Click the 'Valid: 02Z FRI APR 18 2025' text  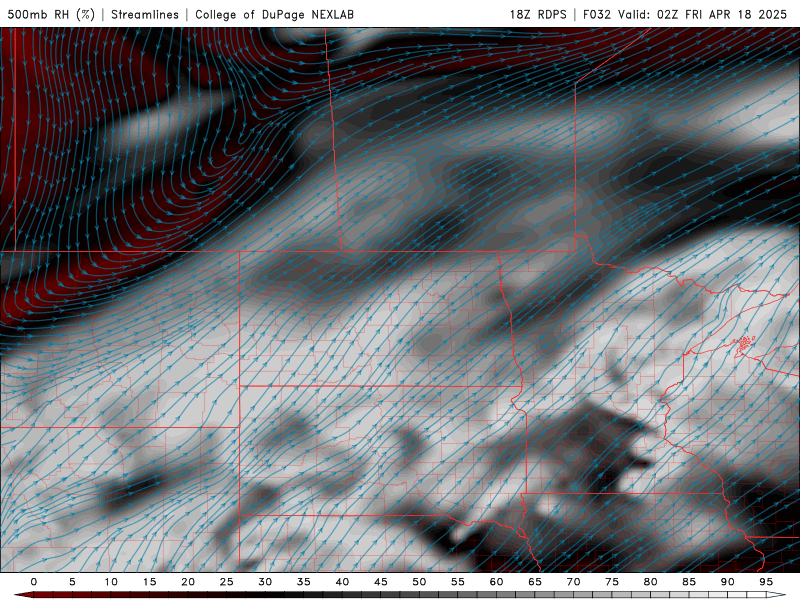click(x=703, y=14)
